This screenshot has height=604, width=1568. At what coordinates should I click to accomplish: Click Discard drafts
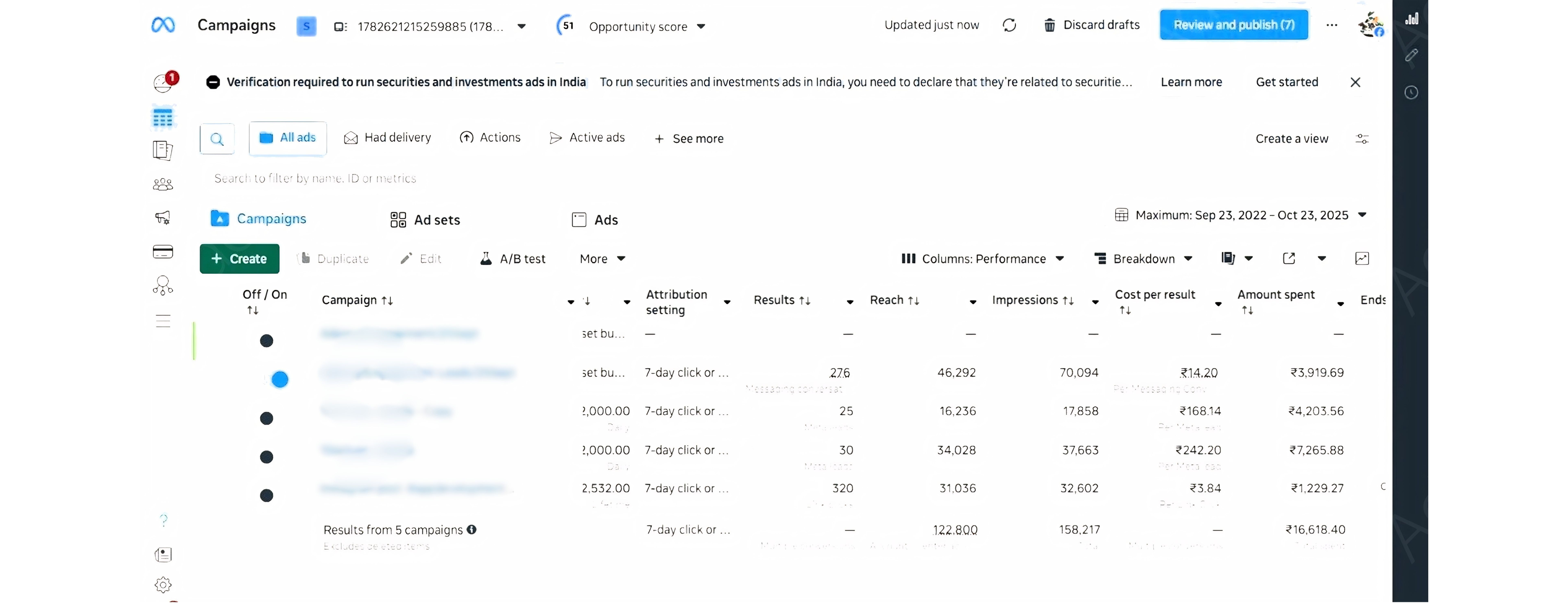click(1092, 25)
